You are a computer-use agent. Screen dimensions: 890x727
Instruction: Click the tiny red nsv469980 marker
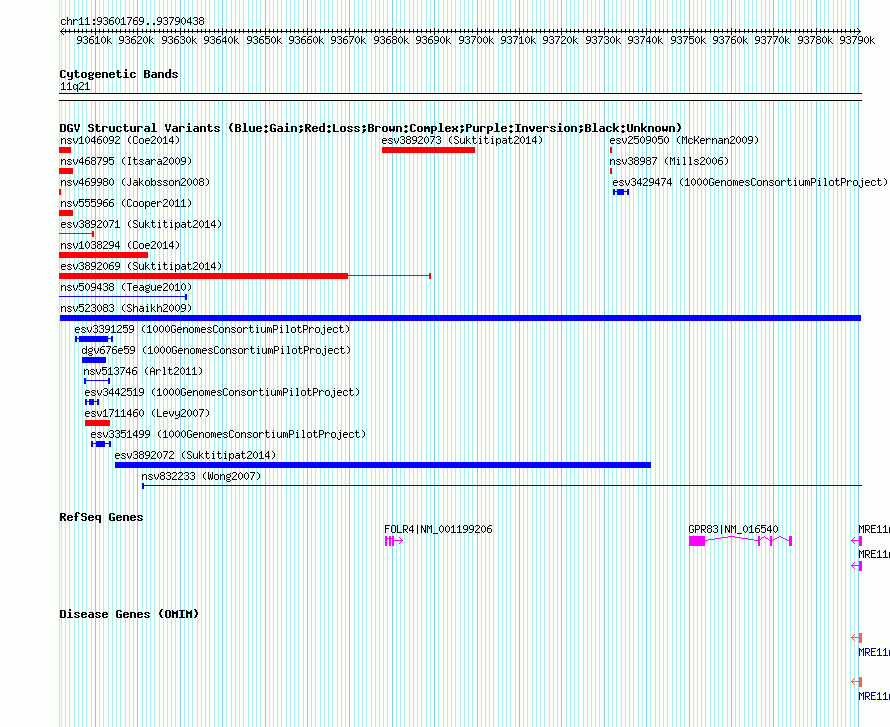coord(60,192)
